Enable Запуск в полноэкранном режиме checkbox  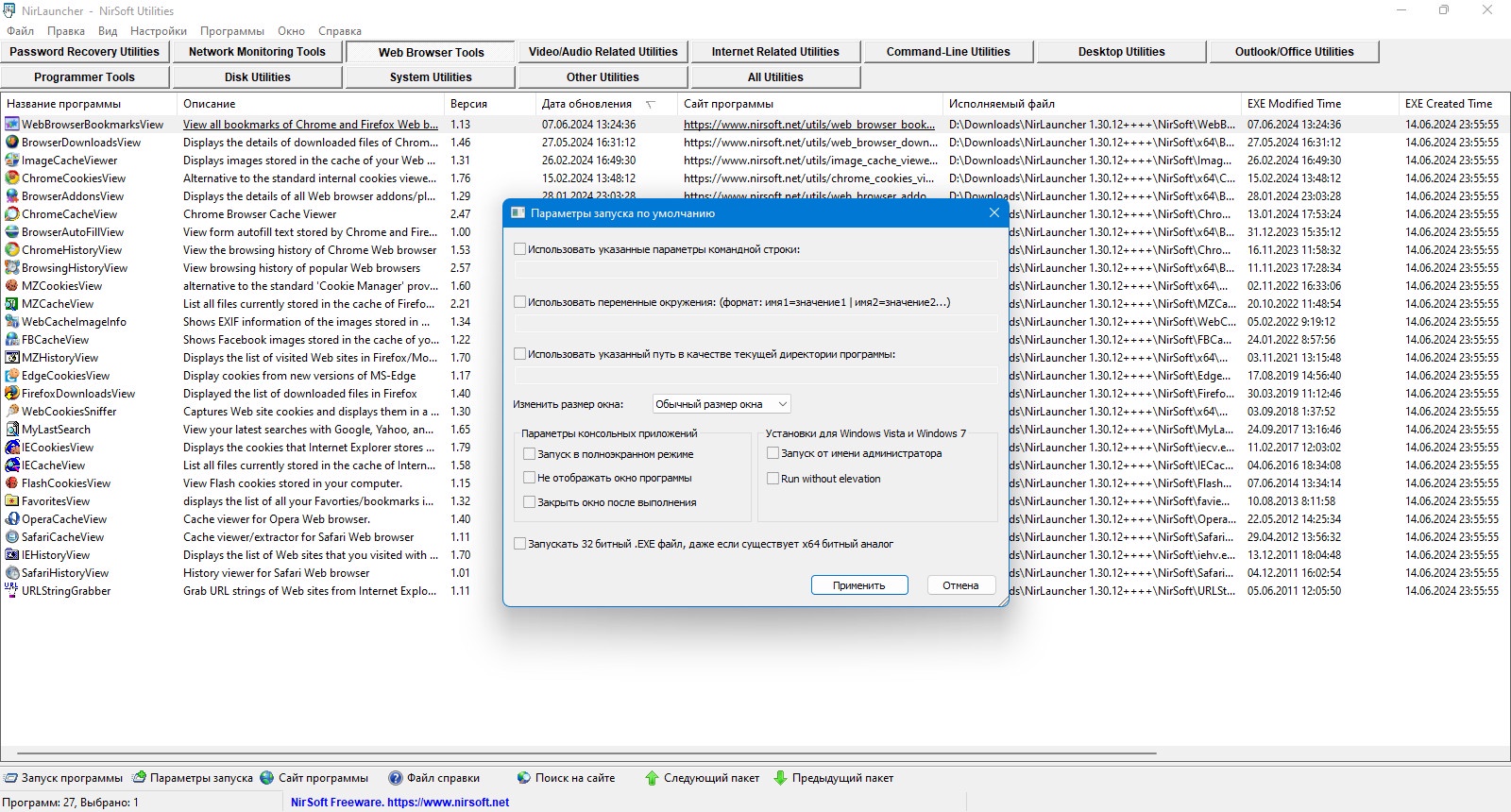(x=529, y=454)
